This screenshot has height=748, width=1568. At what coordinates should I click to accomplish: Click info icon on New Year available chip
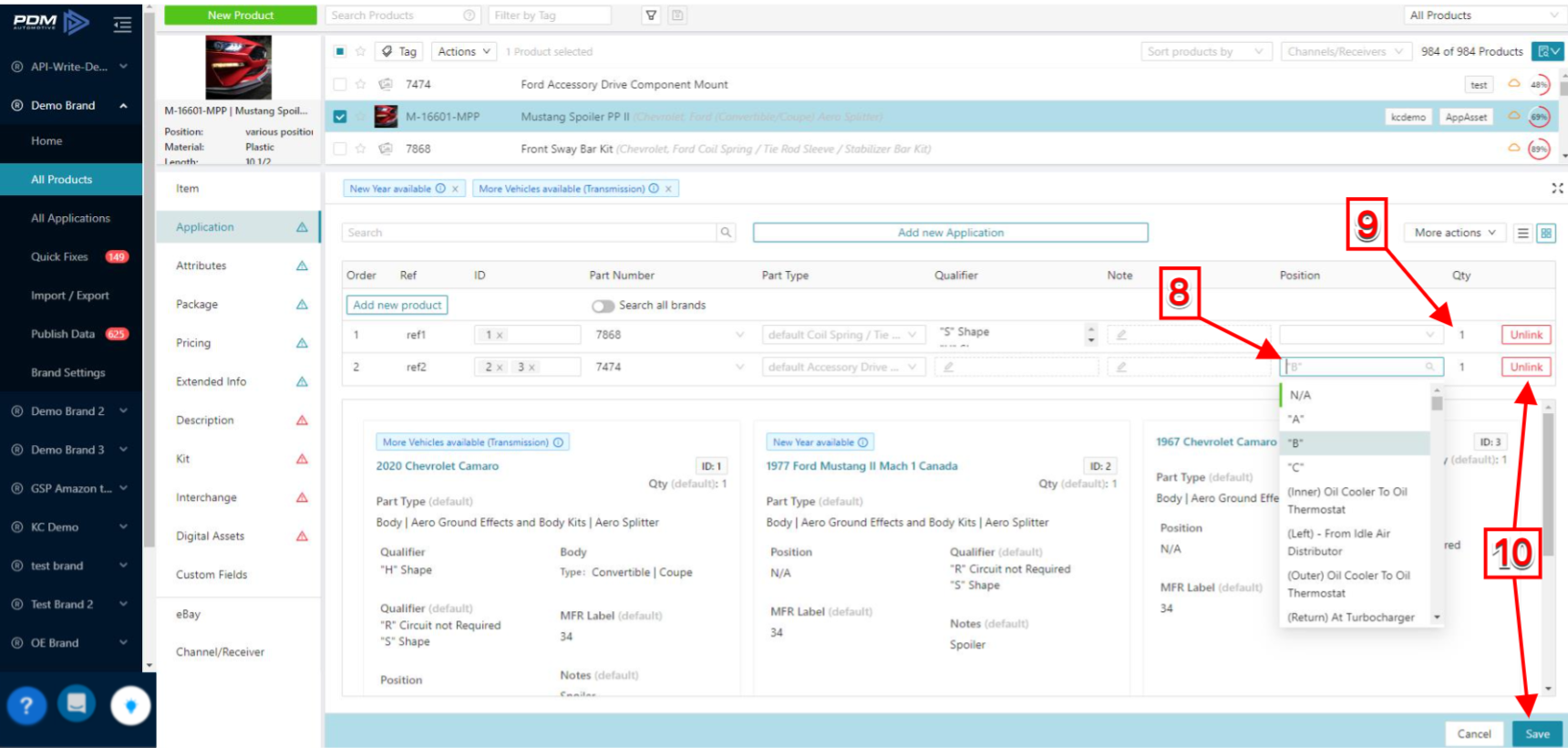point(440,189)
